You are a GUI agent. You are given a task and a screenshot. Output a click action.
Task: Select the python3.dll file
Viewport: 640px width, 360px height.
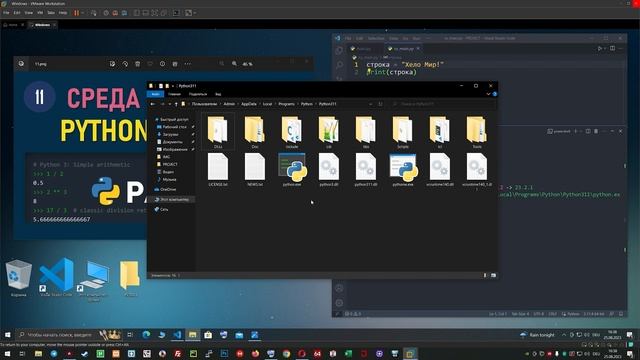329,170
